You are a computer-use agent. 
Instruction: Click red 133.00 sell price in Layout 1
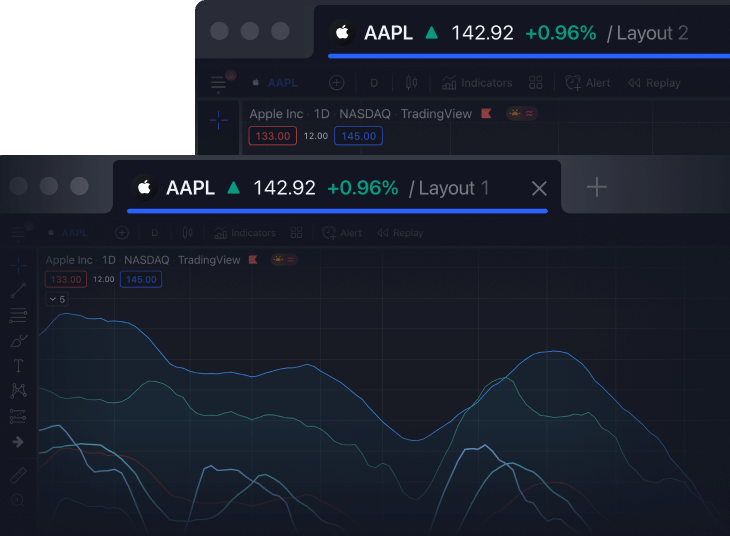pos(66,279)
